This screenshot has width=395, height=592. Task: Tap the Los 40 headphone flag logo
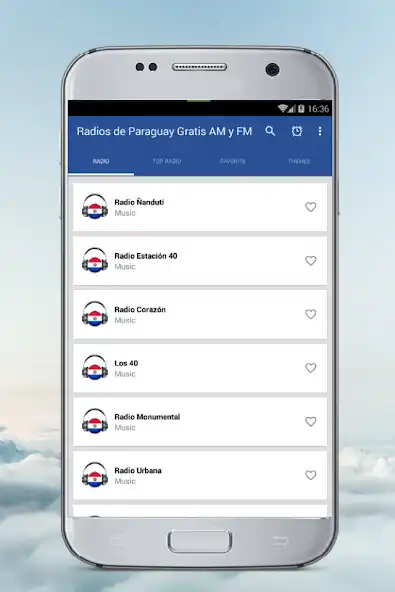click(x=95, y=367)
